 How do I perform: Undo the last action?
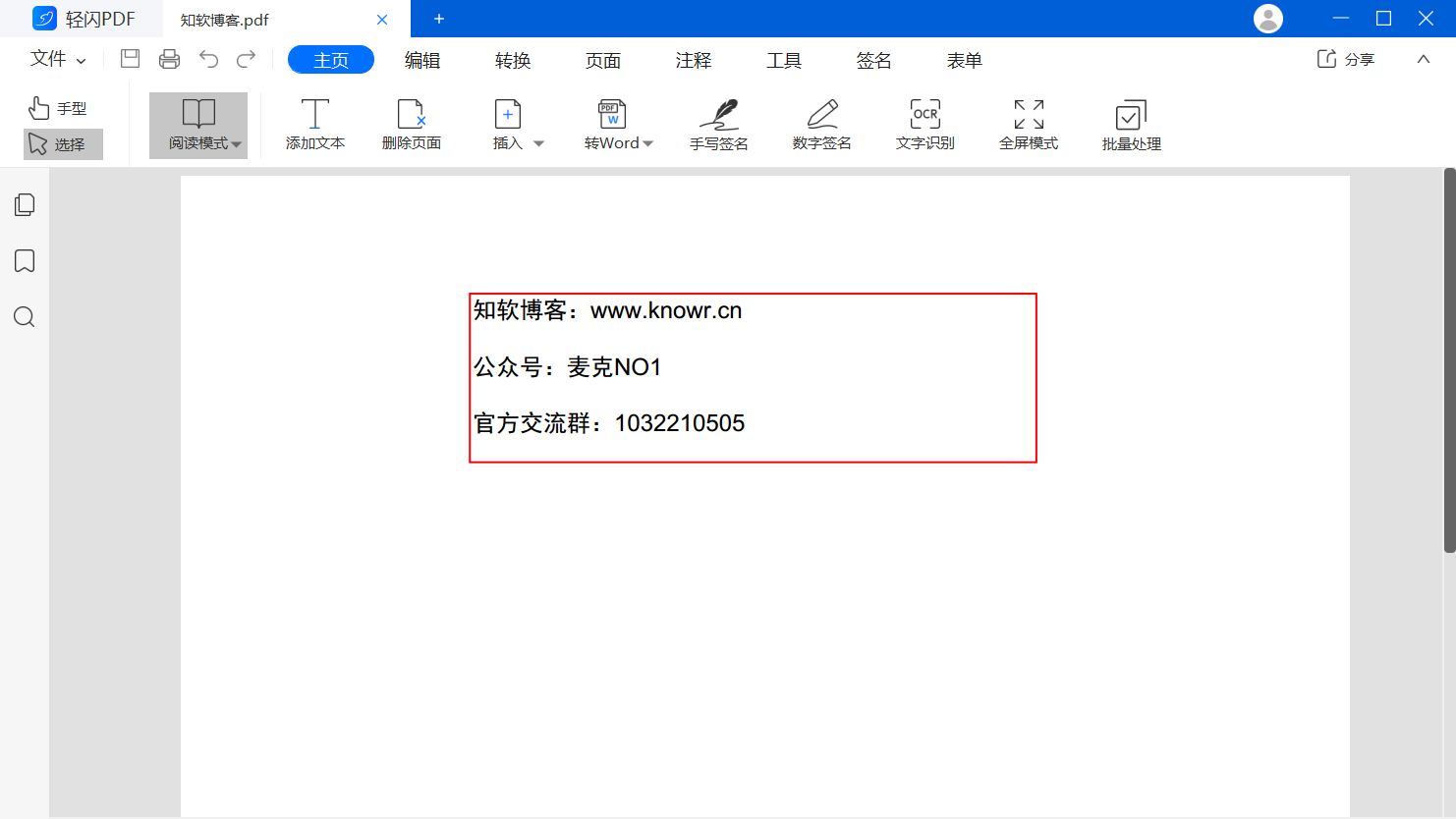[x=208, y=59]
